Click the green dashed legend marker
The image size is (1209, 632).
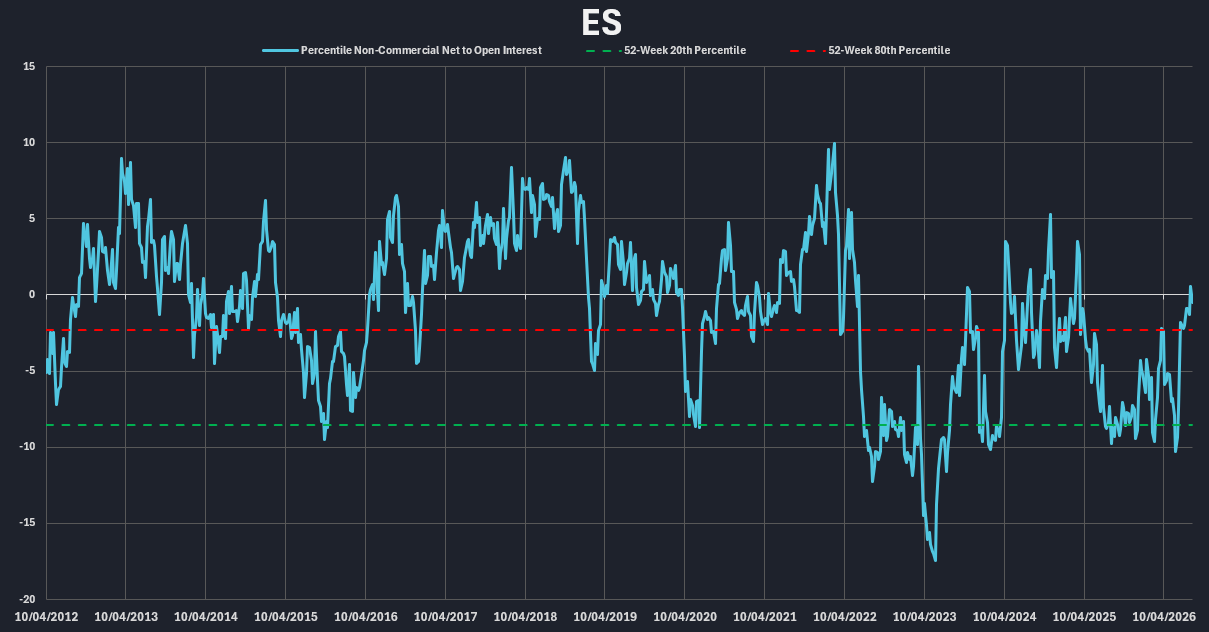(603, 50)
